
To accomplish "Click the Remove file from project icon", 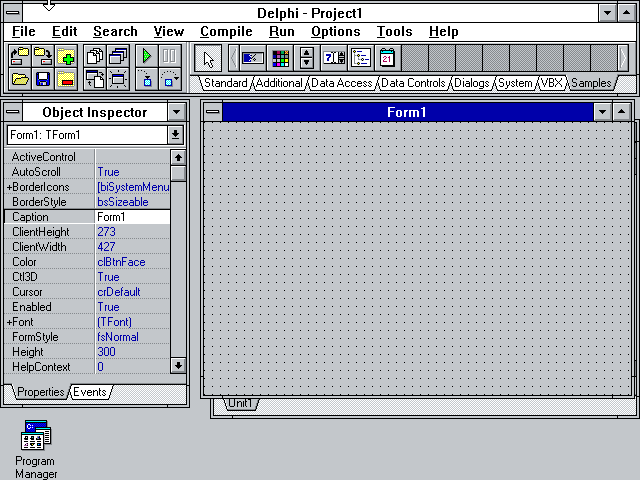I will [x=66, y=79].
